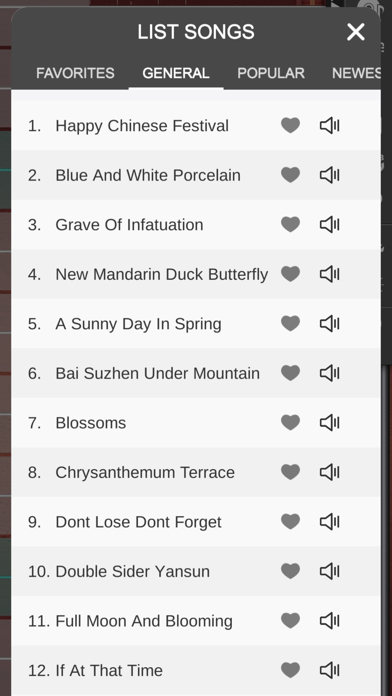Mark Full Moon And Blooming as favorite
The image size is (392, 696).
290,621
